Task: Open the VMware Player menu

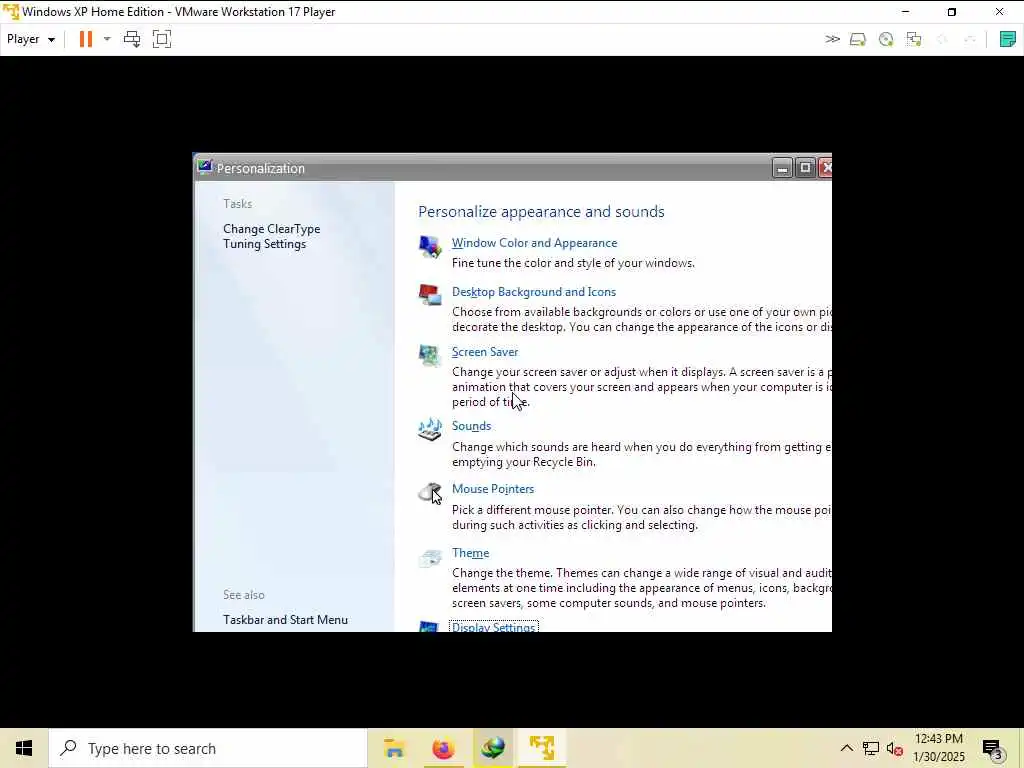Action: click(x=31, y=39)
